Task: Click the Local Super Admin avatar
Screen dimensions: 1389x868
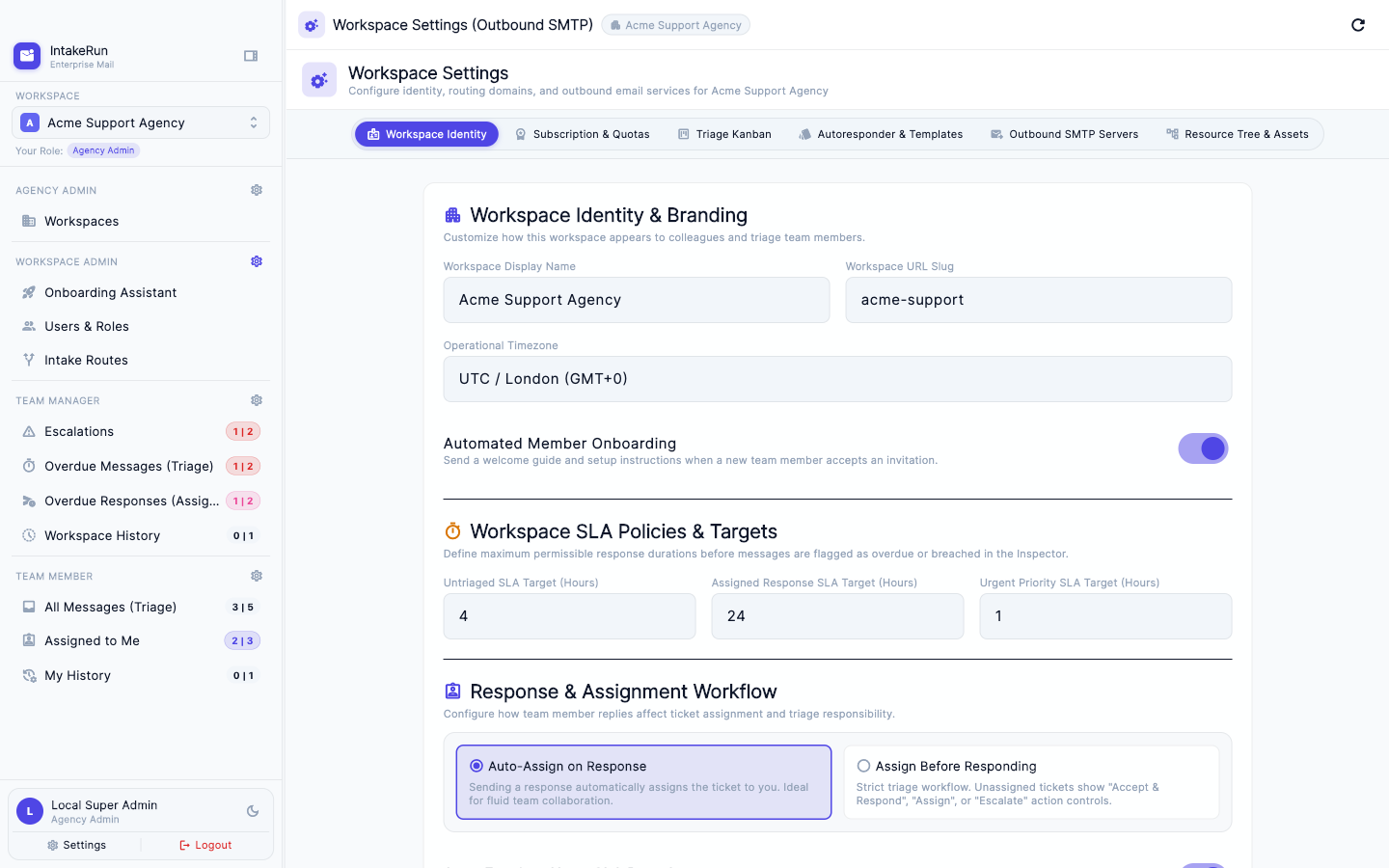Action: coord(30,811)
